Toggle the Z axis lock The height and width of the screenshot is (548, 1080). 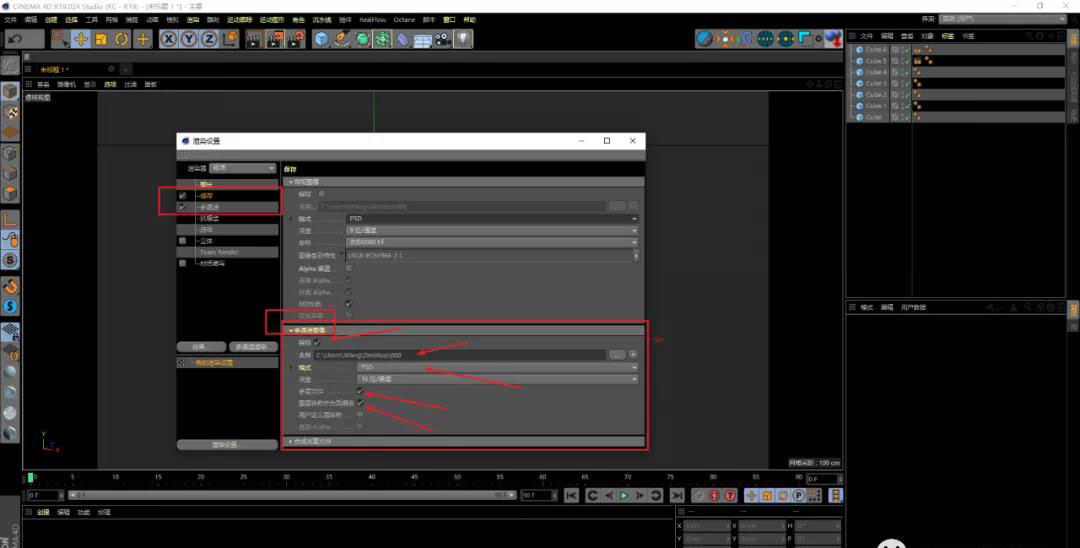(x=209, y=39)
